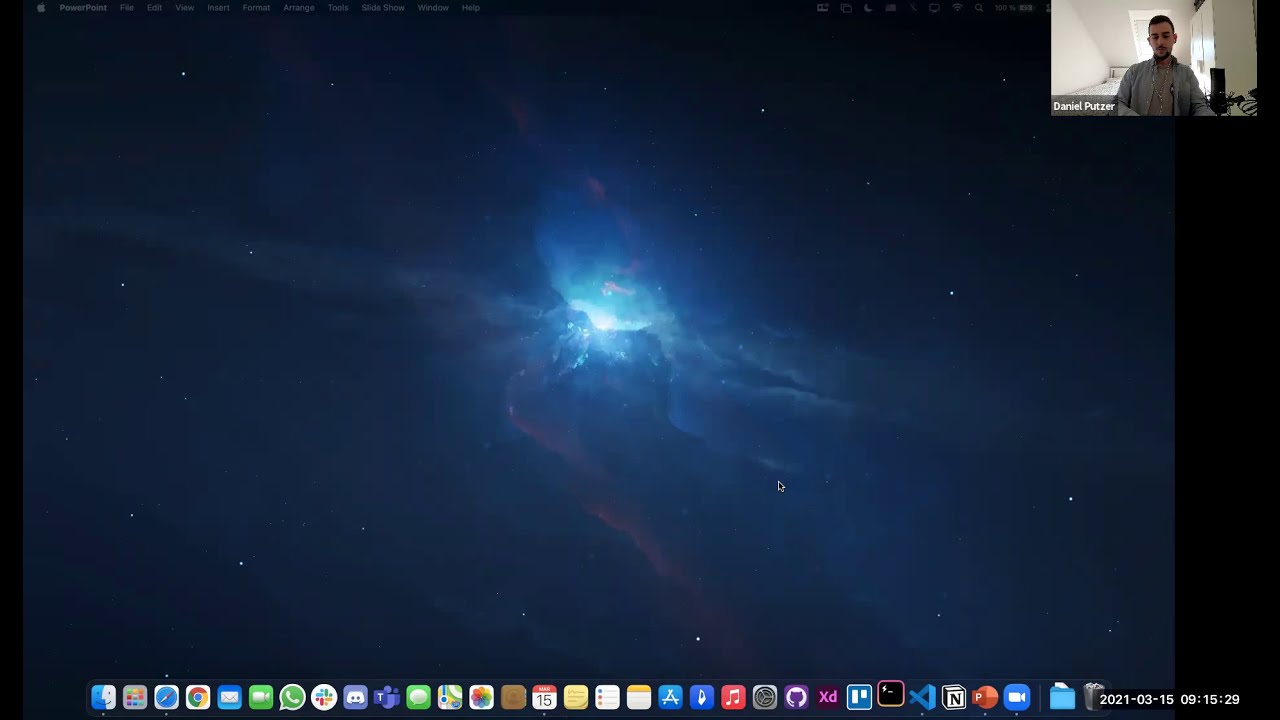Open Notion from the dock
The width and height of the screenshot is (1280, 720).
click(x=954, y=697)
